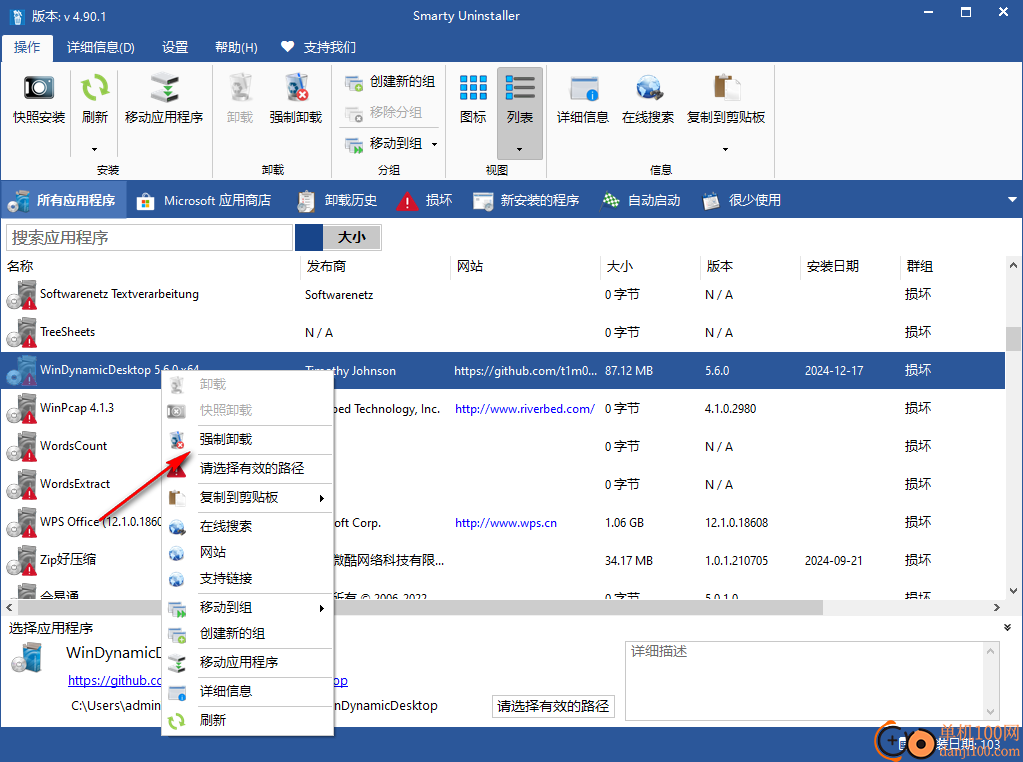Image resolution: width=1023 pixels, height=762 pixels.
Task: Click the 支持我们 heart item
Action: (x=318, y=47)
